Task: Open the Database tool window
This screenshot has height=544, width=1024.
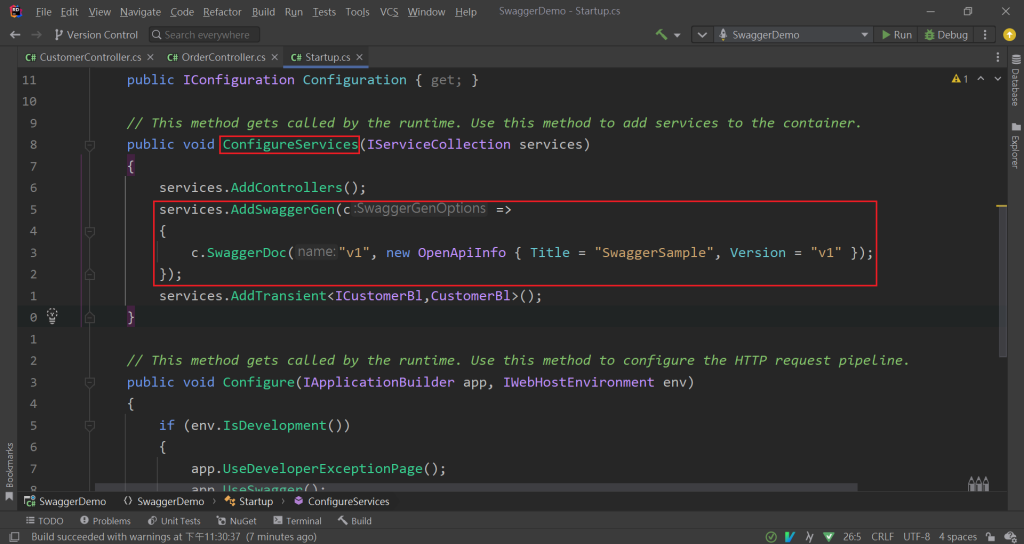Action: point(1016,81)
